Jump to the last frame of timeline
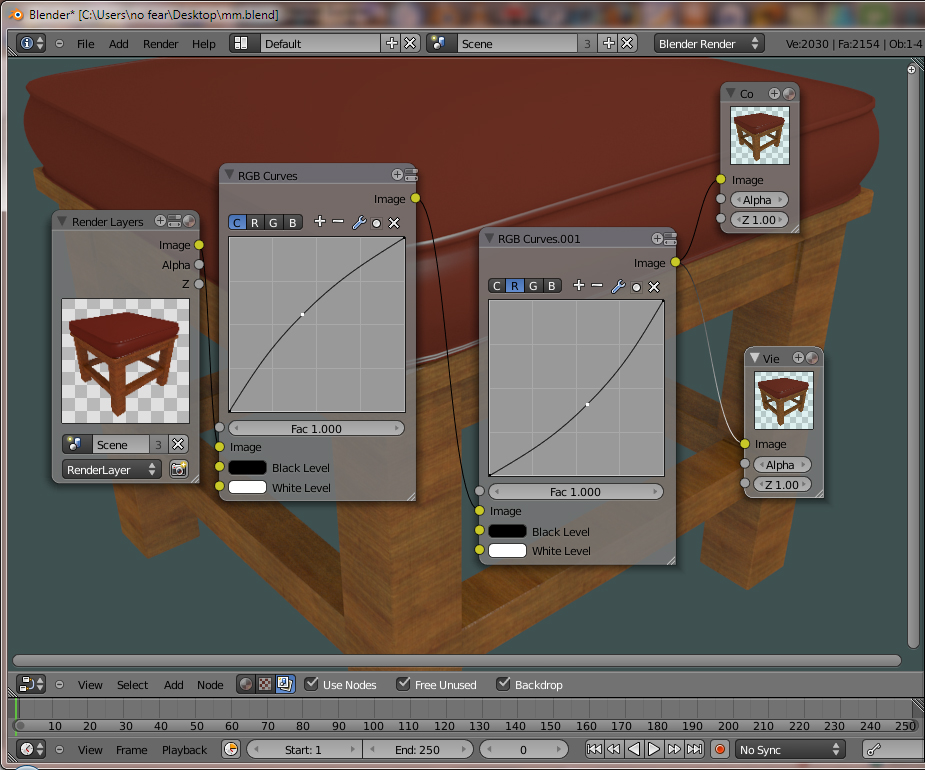The height and width of the screenshot is (770, 925). [694, 749]
